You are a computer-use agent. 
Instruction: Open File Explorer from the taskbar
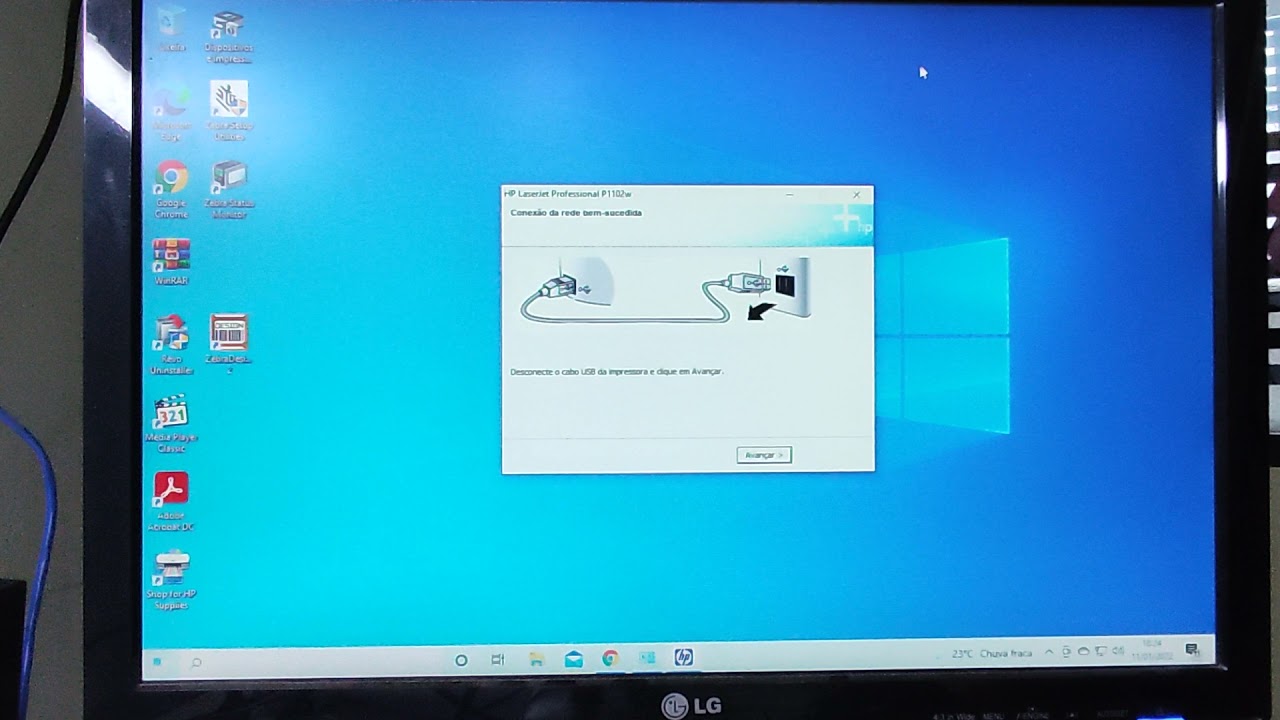click(536, 659)
